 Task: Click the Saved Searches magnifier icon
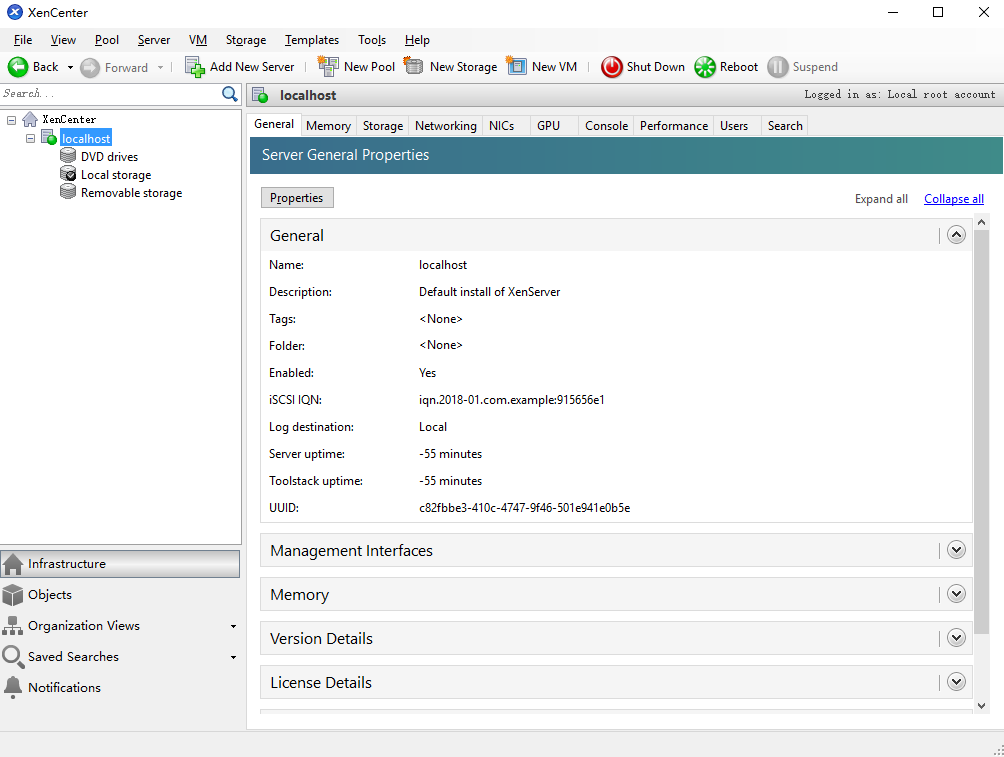pos(13,656)
